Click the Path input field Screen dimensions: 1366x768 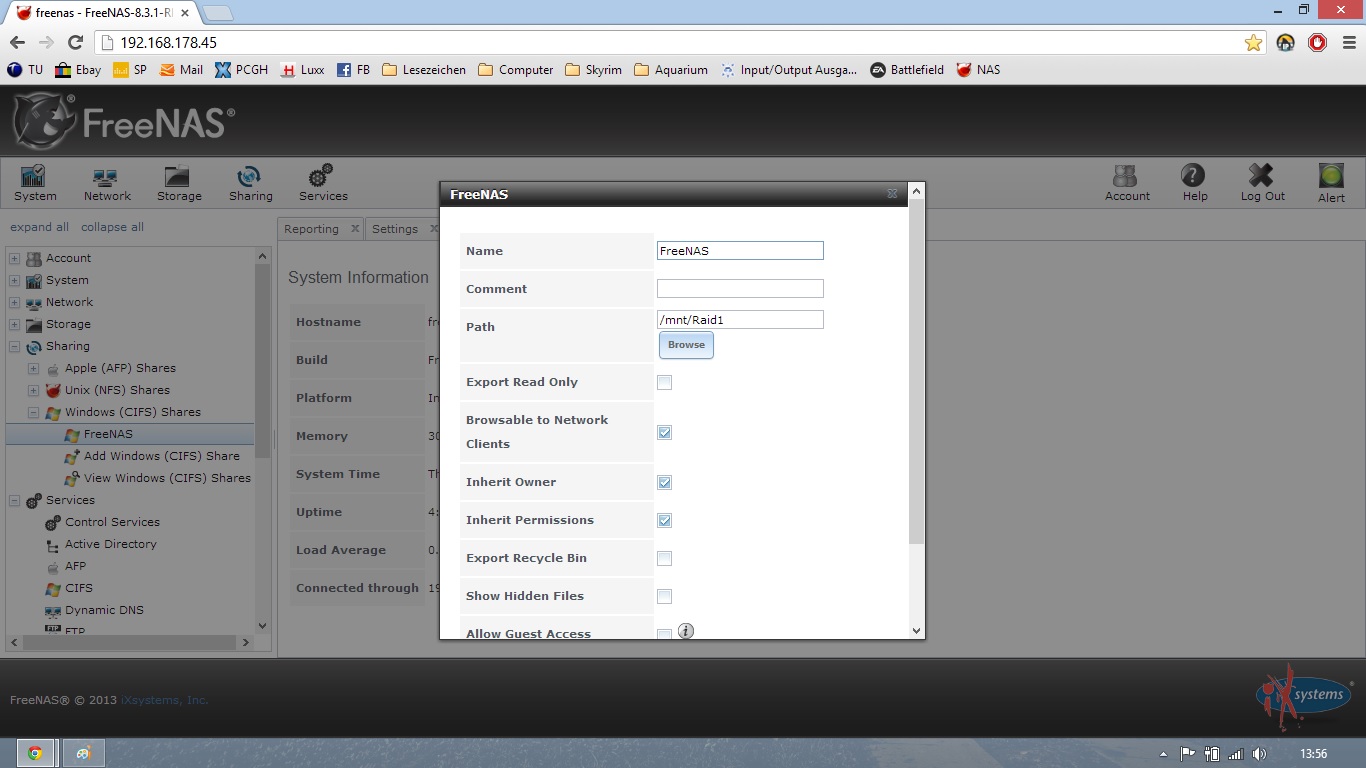pos(740,320)
